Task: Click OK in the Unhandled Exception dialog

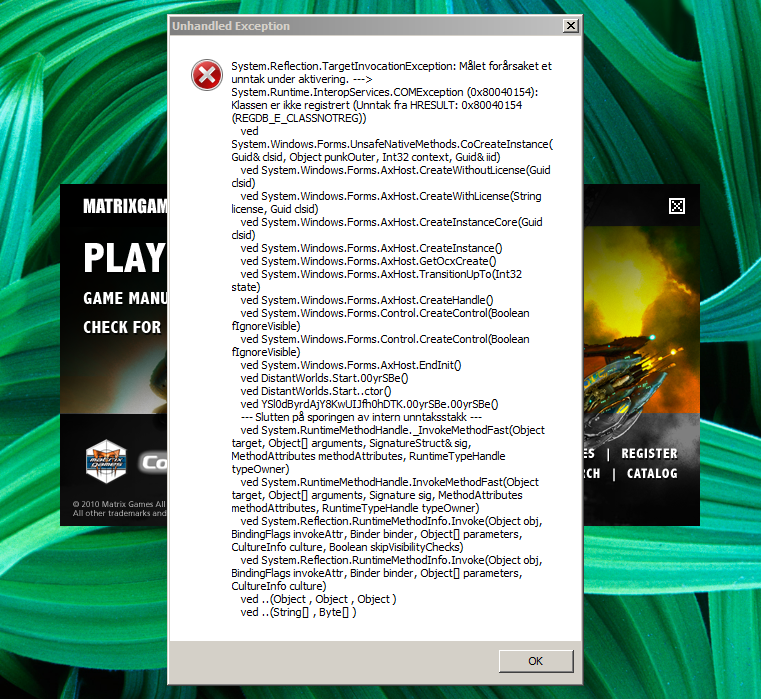Action: 536,661
